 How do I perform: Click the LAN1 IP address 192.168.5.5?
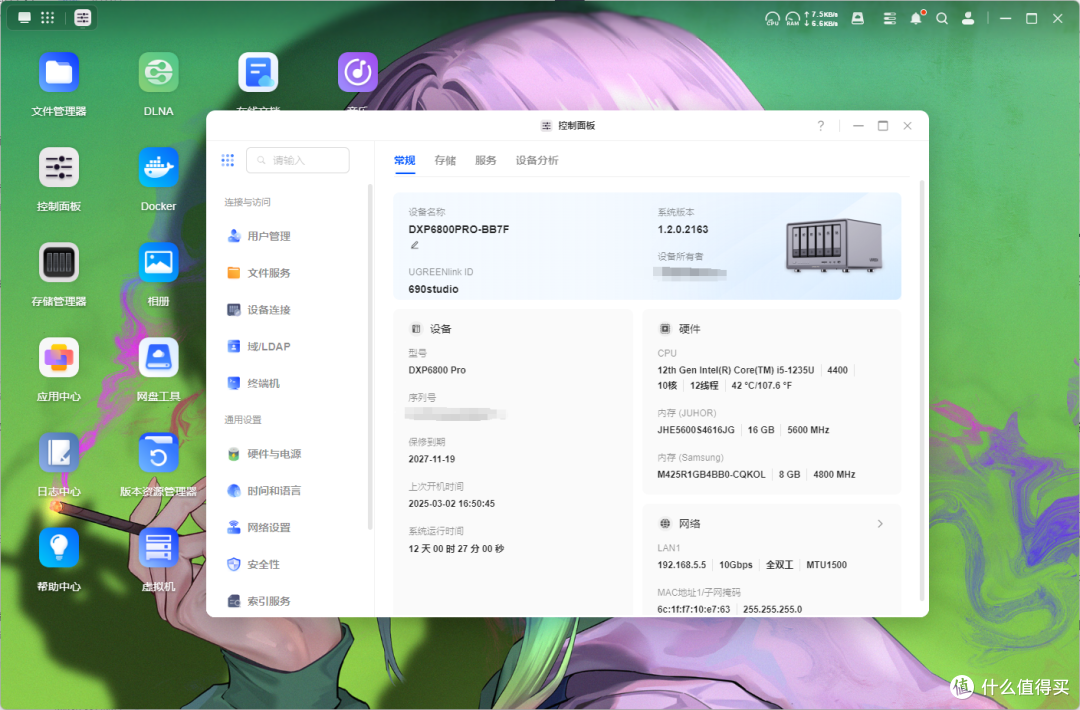tap(682, 565)
